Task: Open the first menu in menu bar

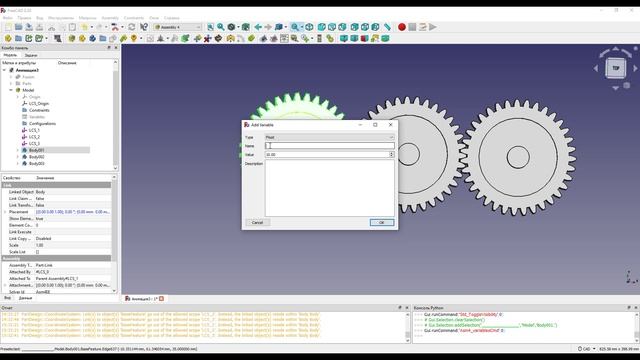Action: click(7, 18)
